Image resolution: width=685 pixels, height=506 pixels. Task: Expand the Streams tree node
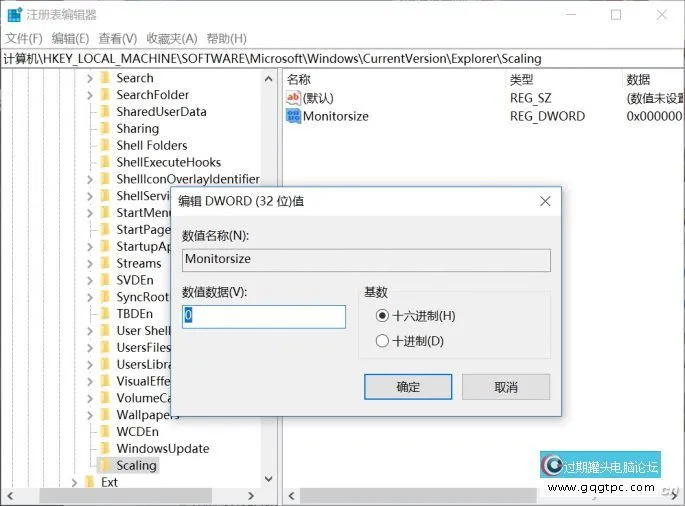[x=90, y=264]
